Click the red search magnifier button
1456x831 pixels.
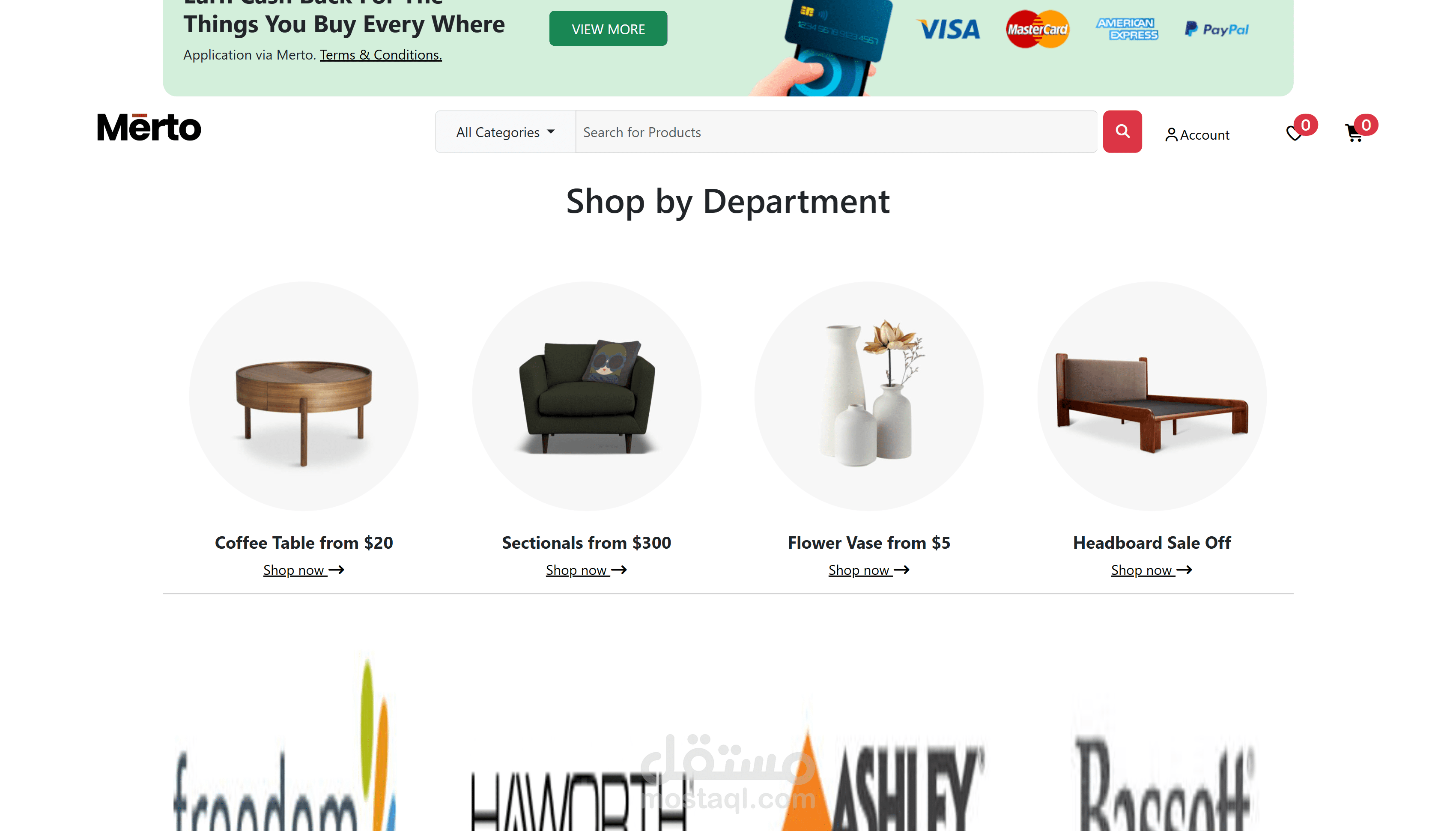click(1122, 131)
